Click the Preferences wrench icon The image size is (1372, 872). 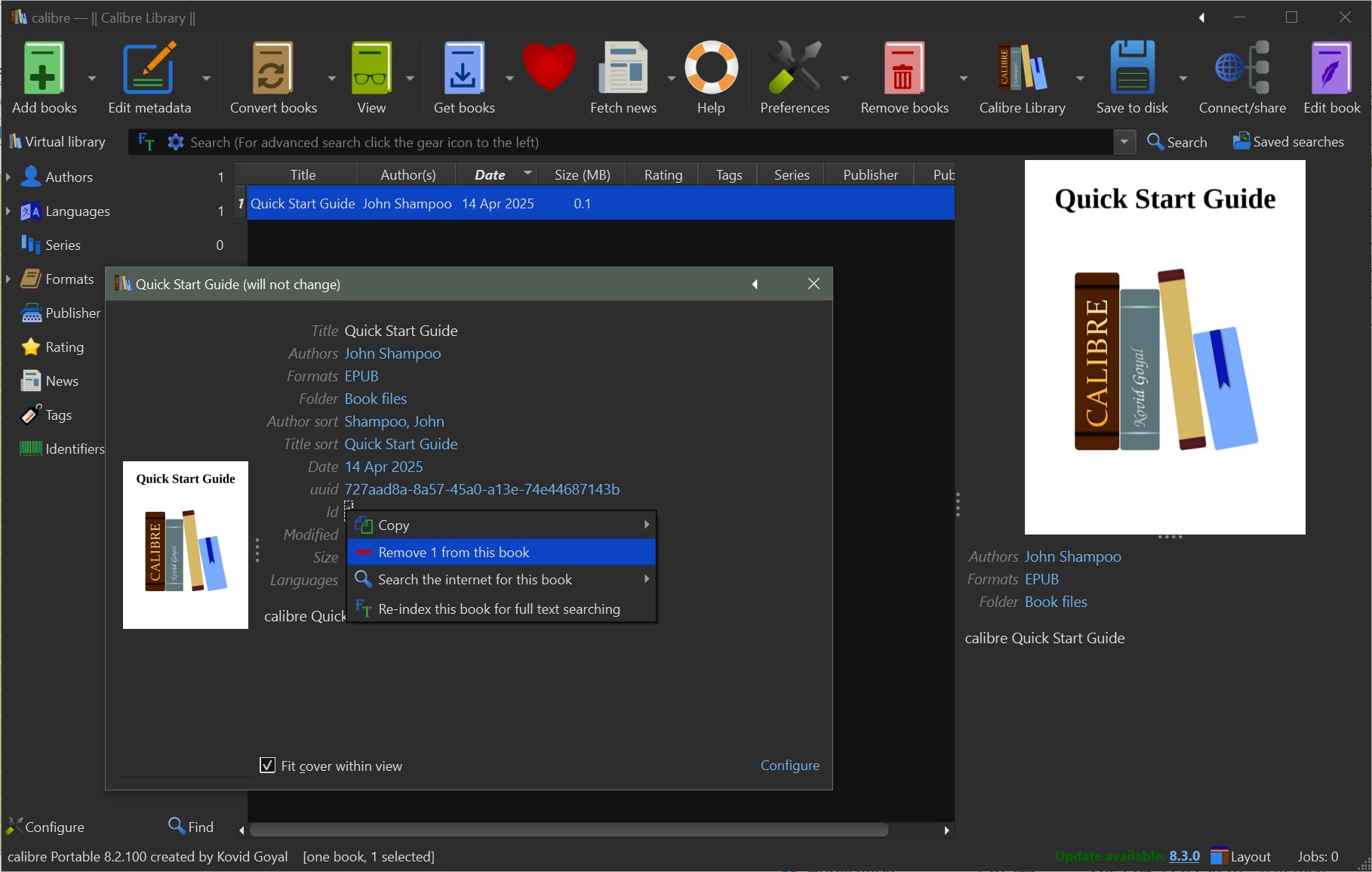click(x=794, y=69)
